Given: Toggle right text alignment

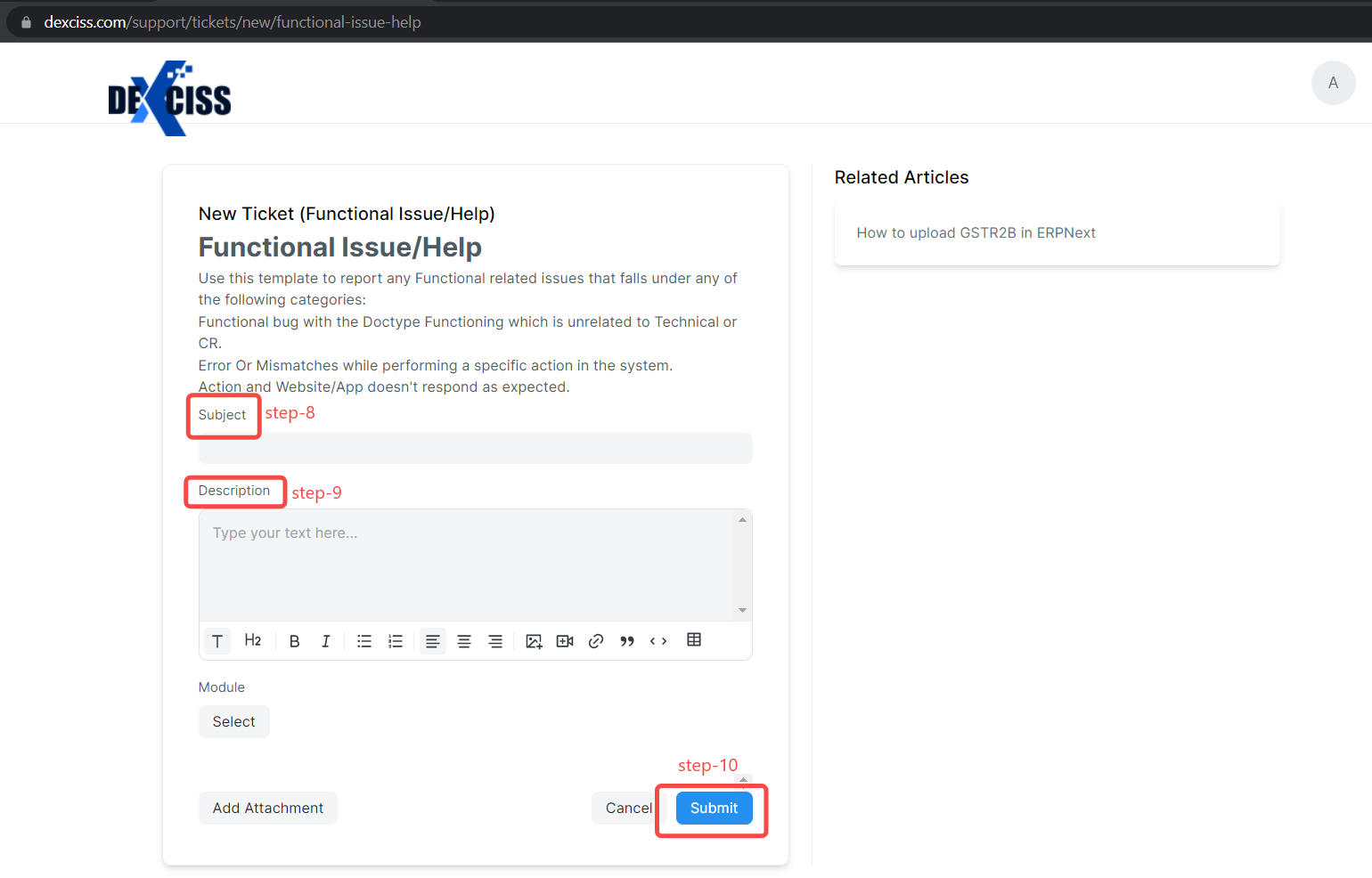Looking at the screenshot, I should pyautogui.click(x=495, y=640).
